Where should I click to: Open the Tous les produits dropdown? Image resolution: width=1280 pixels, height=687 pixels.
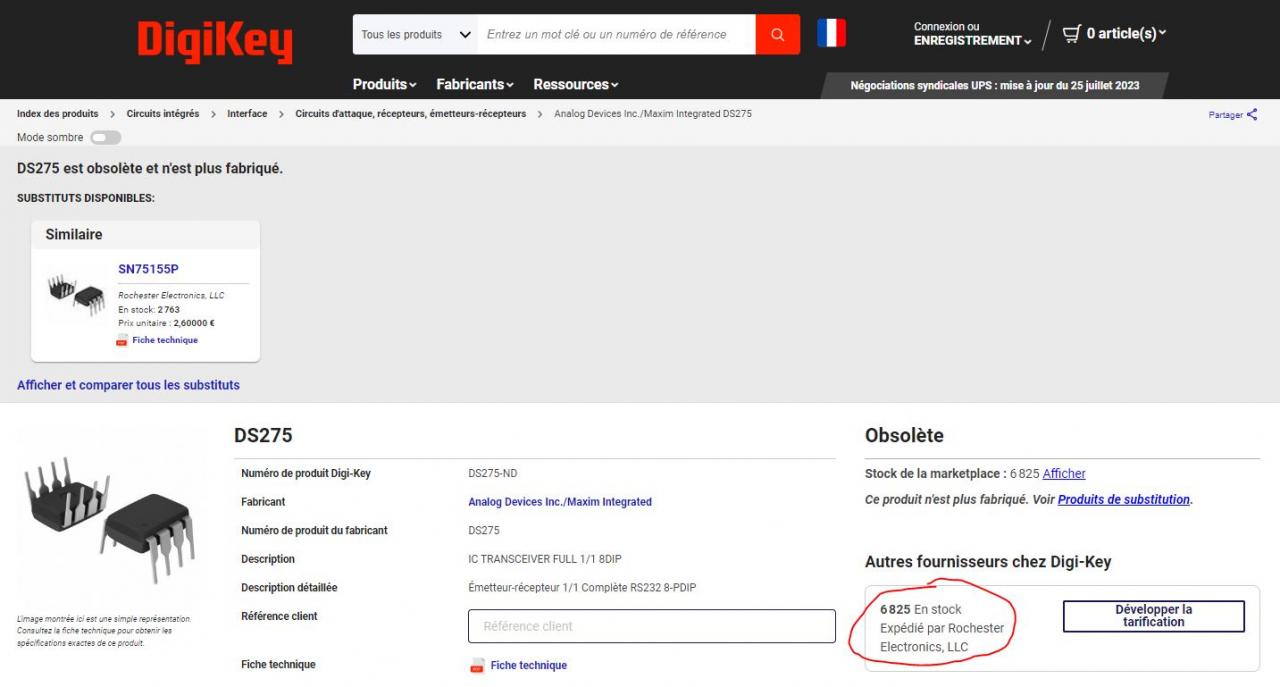pyautogui.click(x=415, y=34)
